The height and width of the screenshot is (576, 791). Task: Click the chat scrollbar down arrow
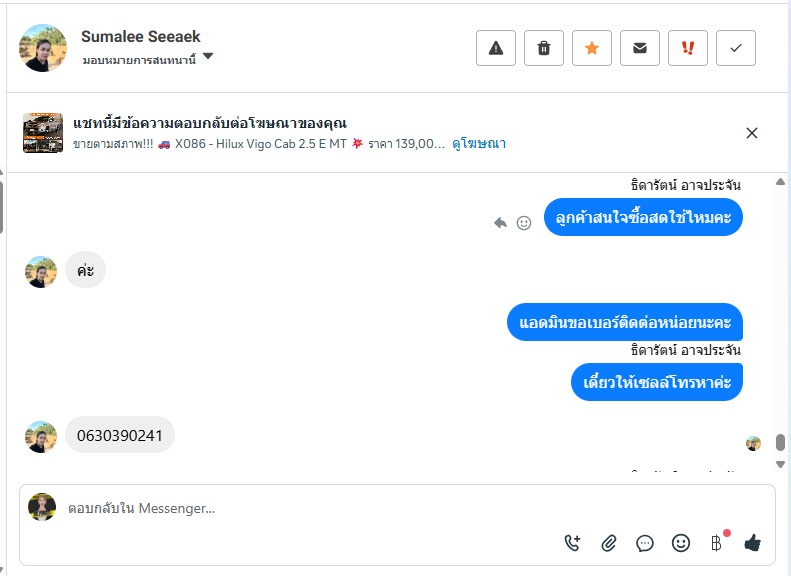(x=781, y=464)
